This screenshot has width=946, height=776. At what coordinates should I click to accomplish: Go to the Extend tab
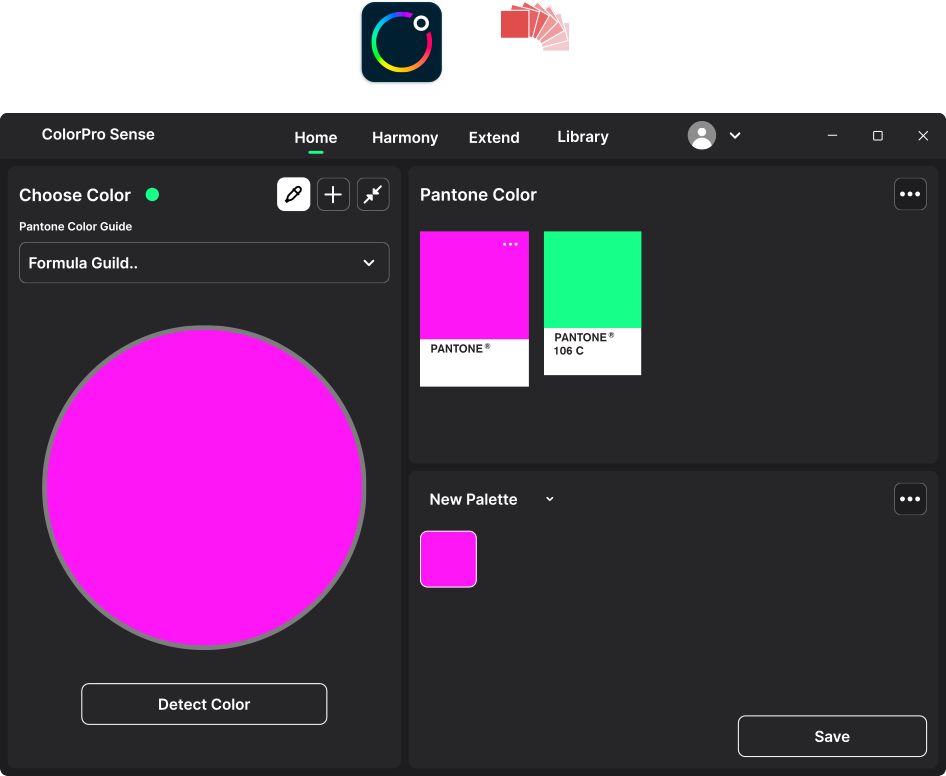point(494,138)
